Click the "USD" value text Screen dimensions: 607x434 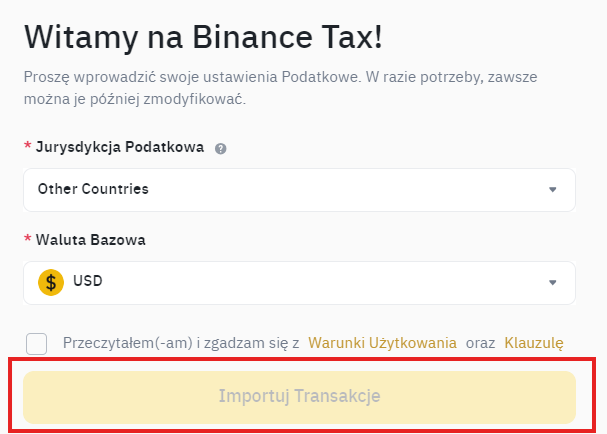(88, 282)
